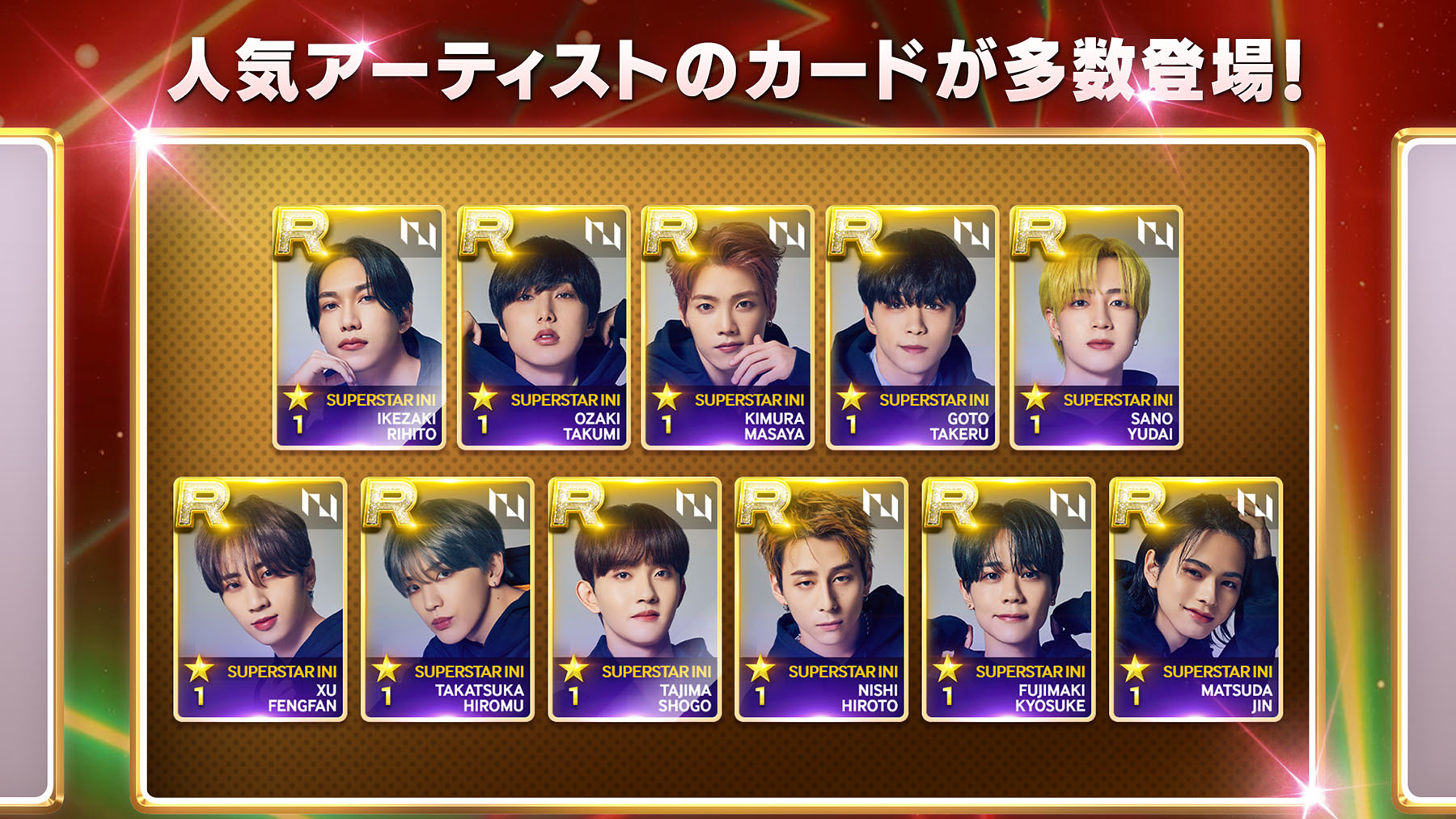Image resolution: width=1456 pixels, height=819 pixels.
Task: Choose the GOTO TAKERU card
Action: coord(912,327)
